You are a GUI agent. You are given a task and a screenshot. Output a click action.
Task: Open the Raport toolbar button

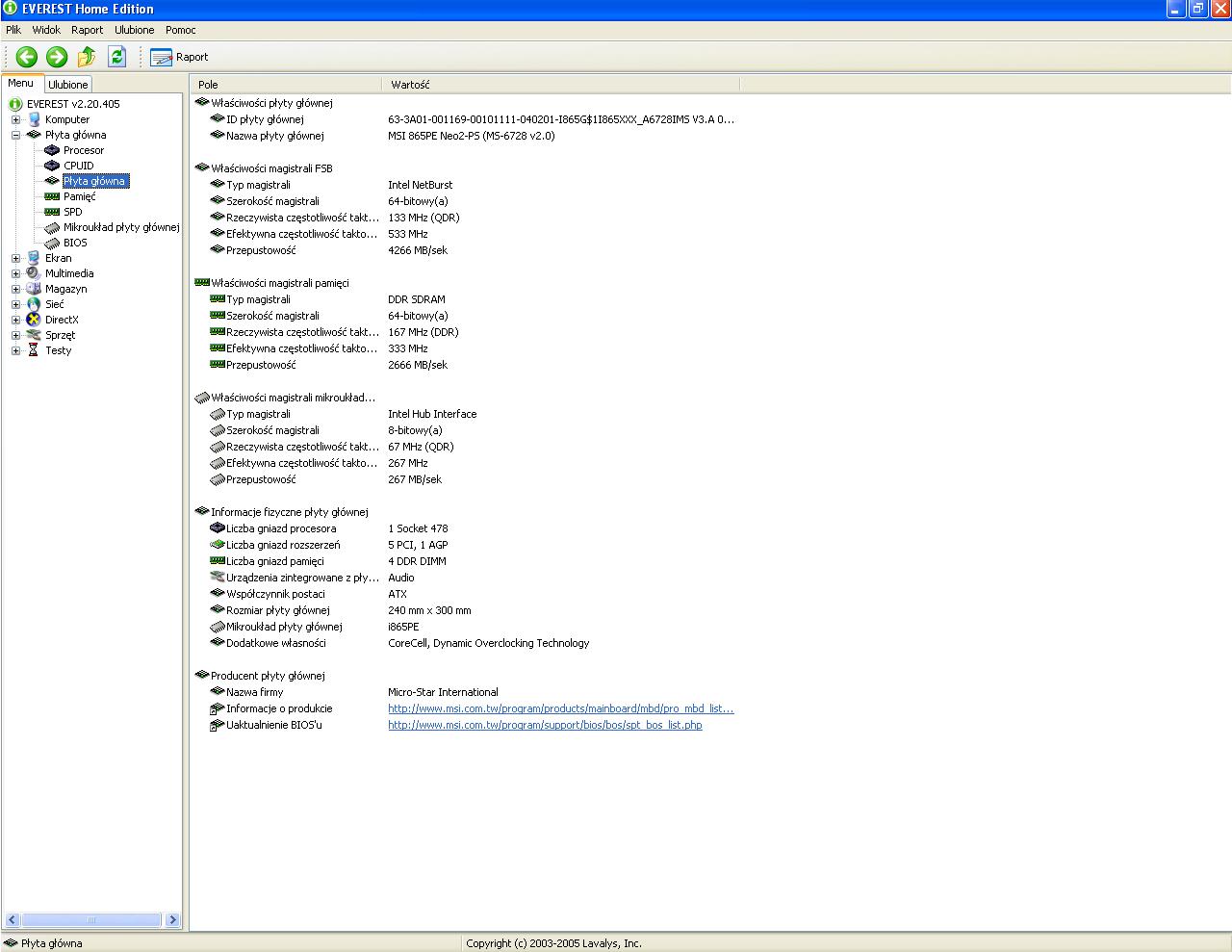click(x=179, y=57)
